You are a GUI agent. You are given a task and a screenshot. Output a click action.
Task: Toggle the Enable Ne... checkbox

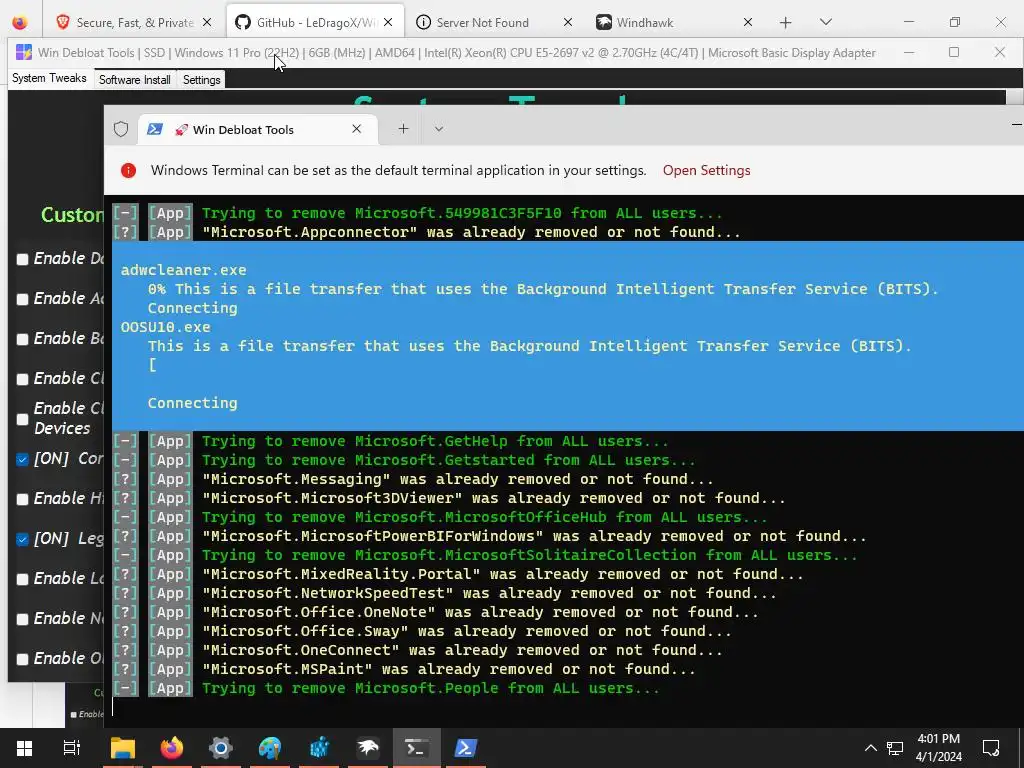23,618
